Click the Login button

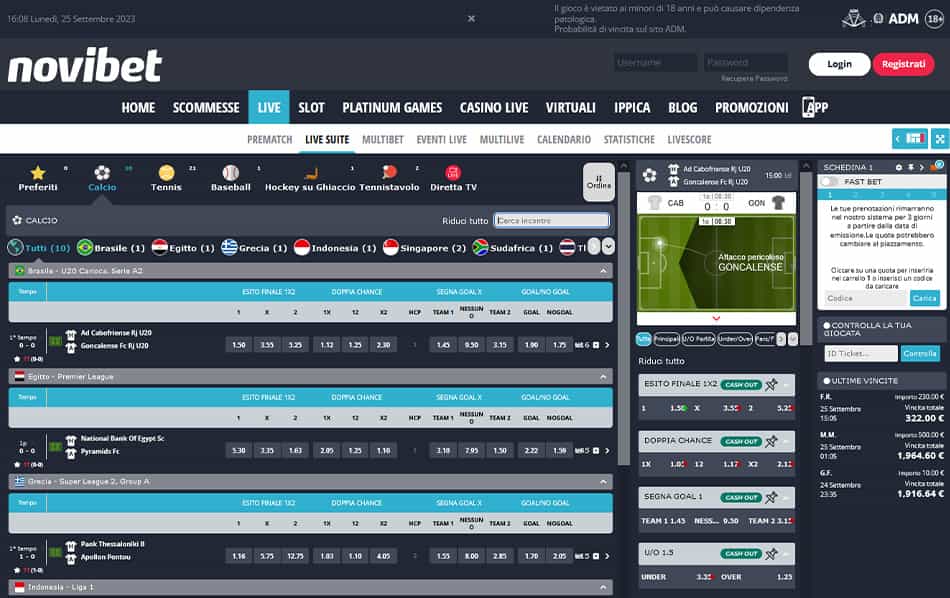click(839, 64)
